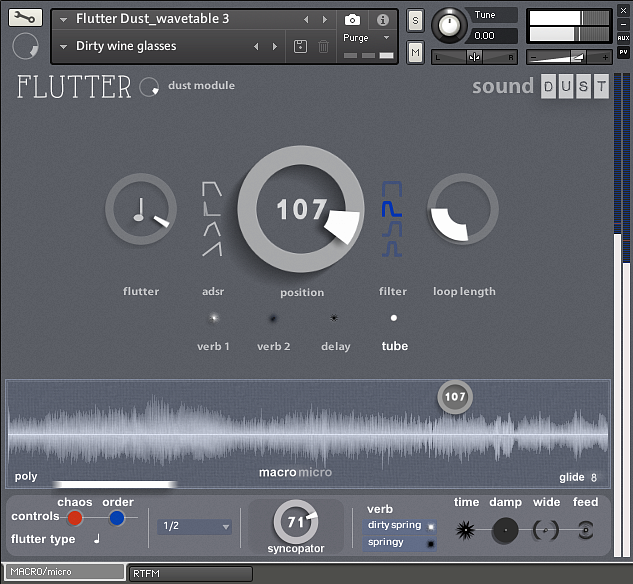633x584 pixels.
Task: Click the blue order button
Action: click(117, 518)
